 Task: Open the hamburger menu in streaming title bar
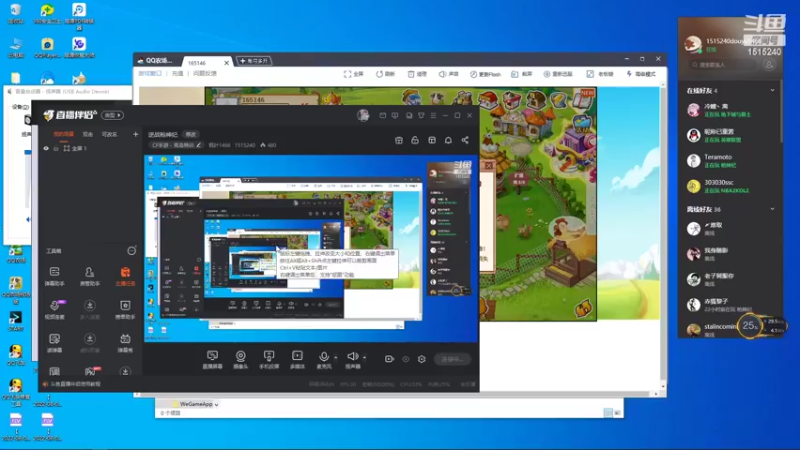433,115
